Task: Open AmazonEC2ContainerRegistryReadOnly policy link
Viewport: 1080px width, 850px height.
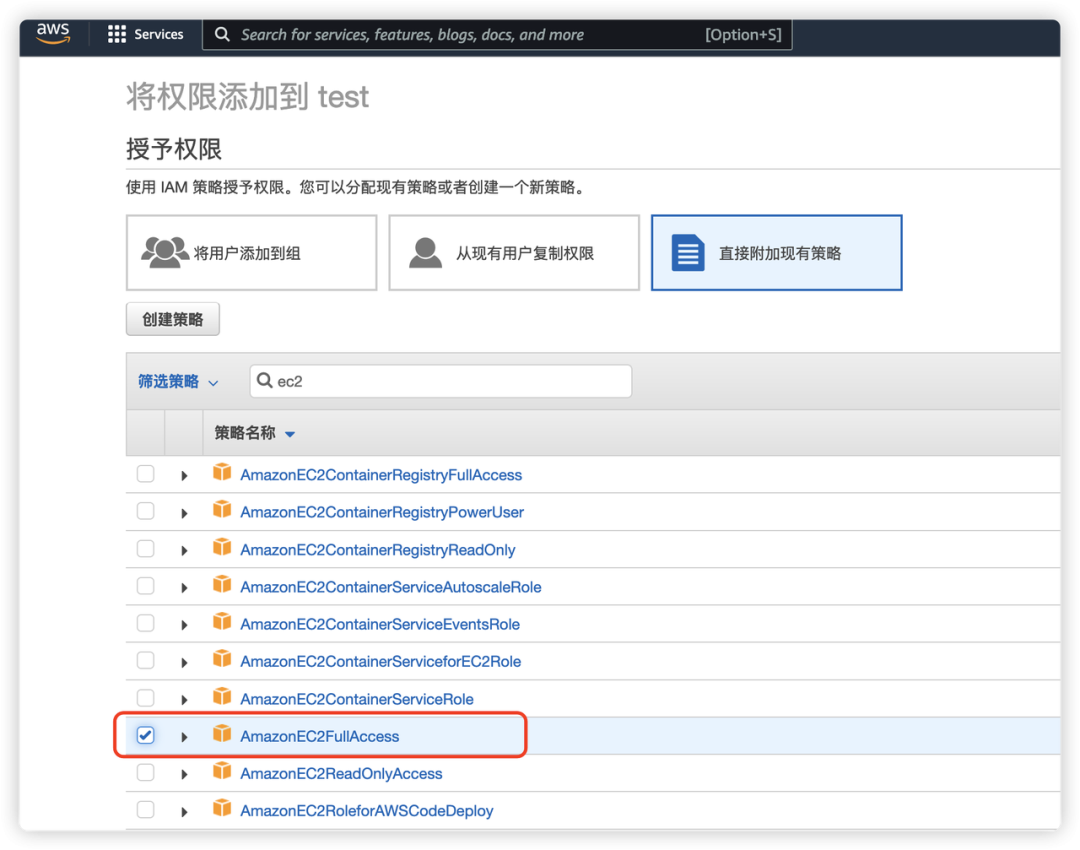Action: pos(377,550)
